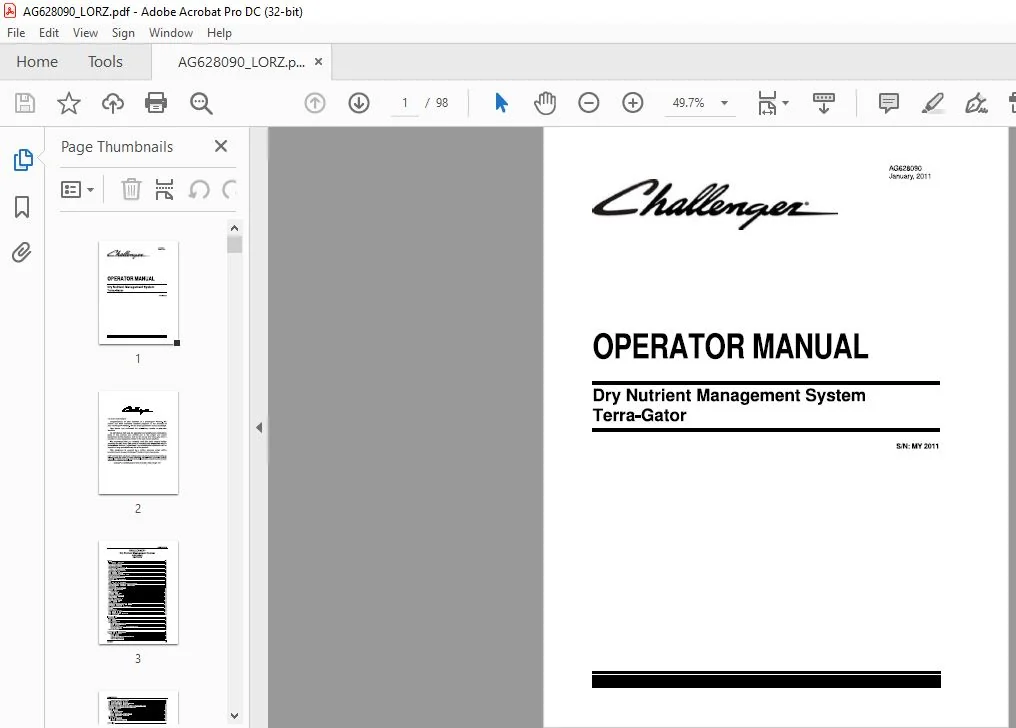Image resolution: width=1016 pixels, height=728 pixels.
Task: Delete selected page trash icon
Action: pyautogui.click(x=131, y=189)
